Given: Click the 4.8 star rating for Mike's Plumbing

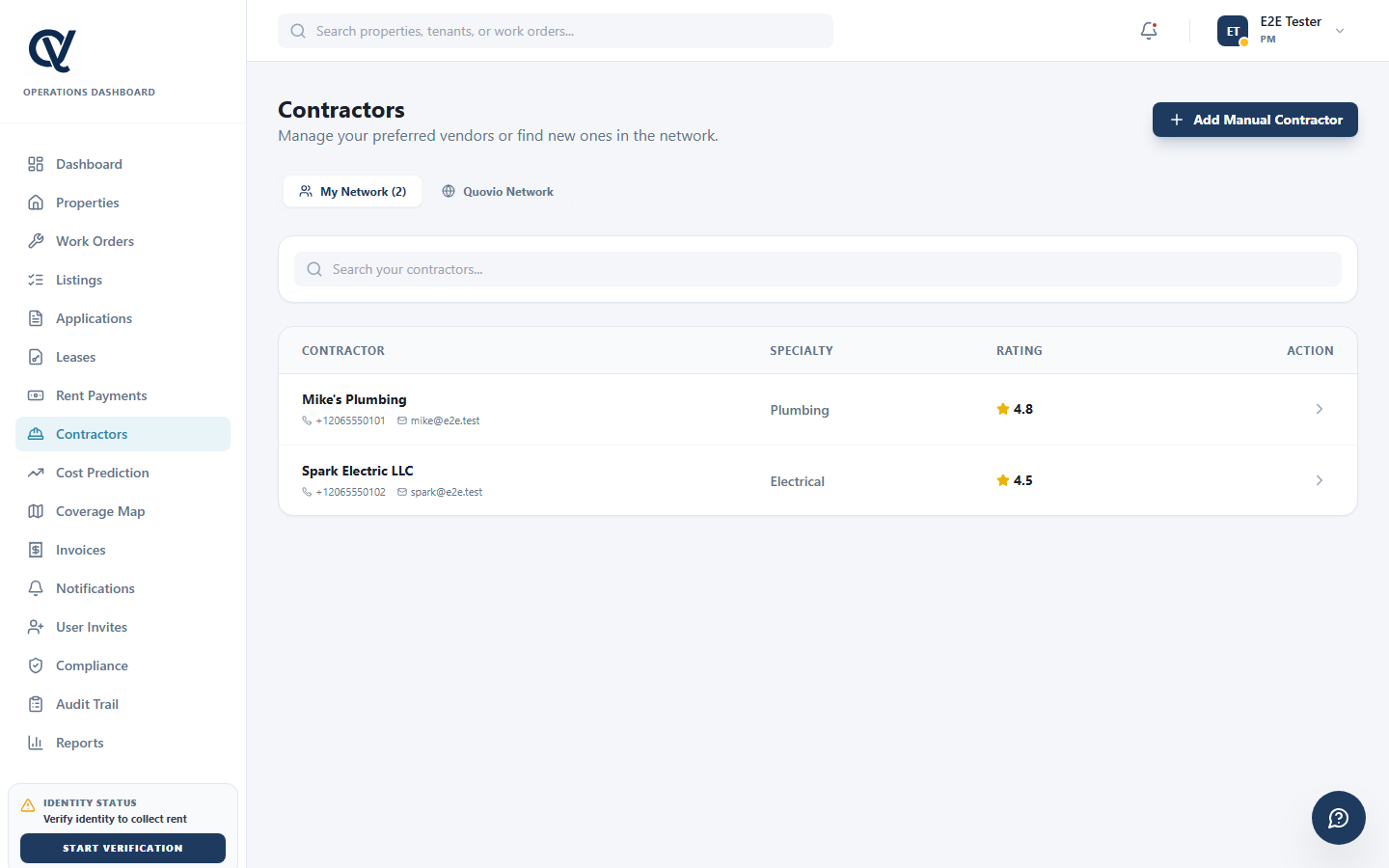Looking at the screenshot, I should click(x=1015, y=409).
